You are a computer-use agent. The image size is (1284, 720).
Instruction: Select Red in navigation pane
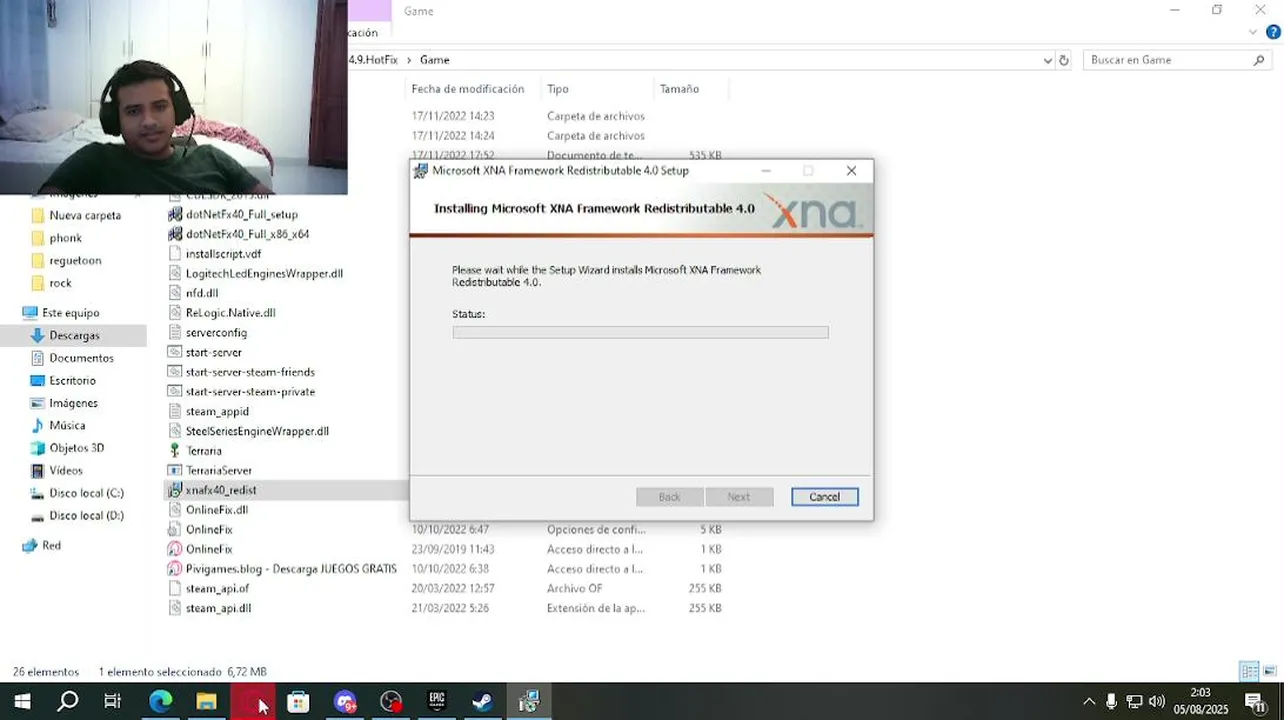[51, 546]
